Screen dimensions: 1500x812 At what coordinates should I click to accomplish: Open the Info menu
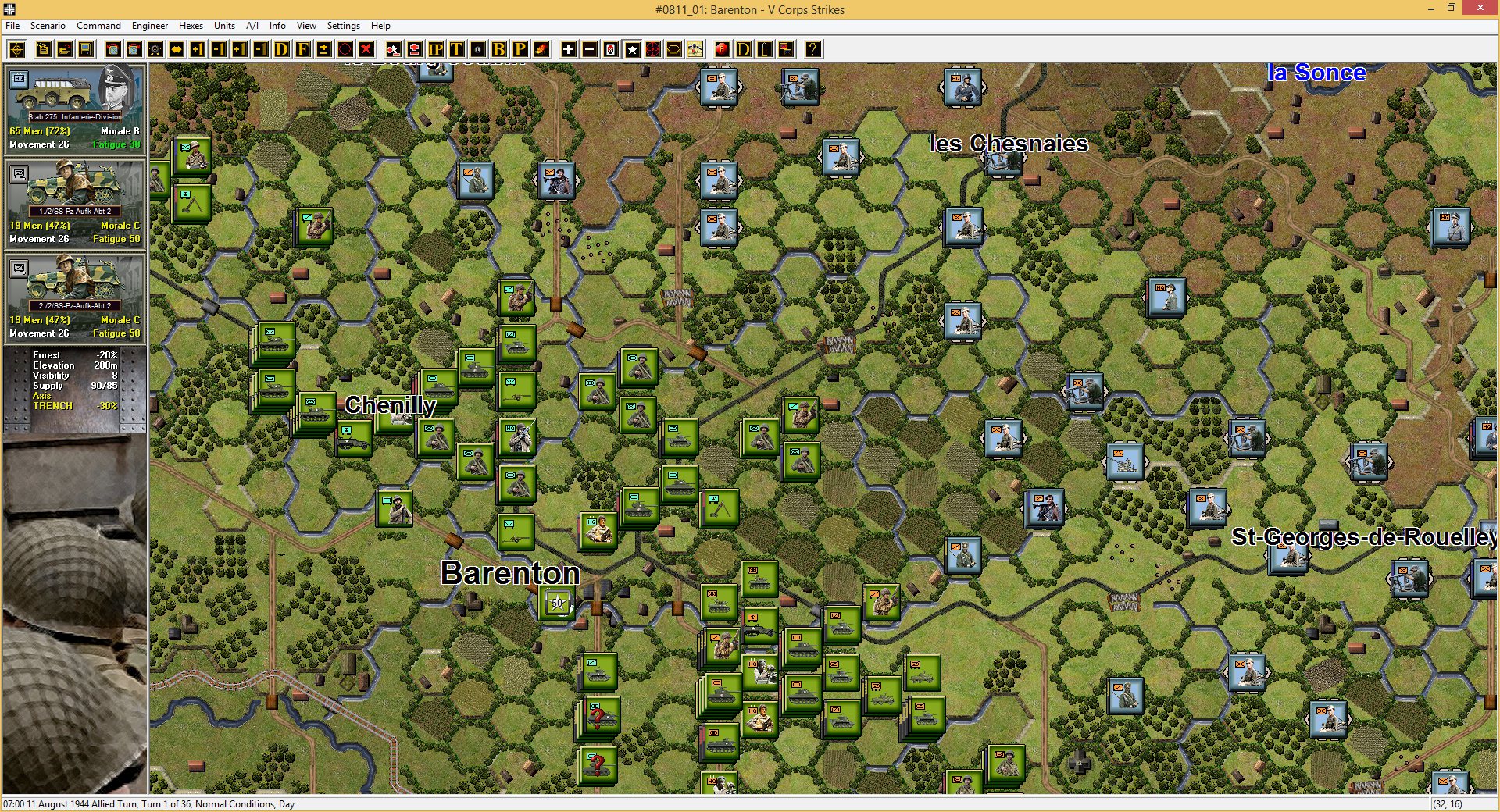277,26
